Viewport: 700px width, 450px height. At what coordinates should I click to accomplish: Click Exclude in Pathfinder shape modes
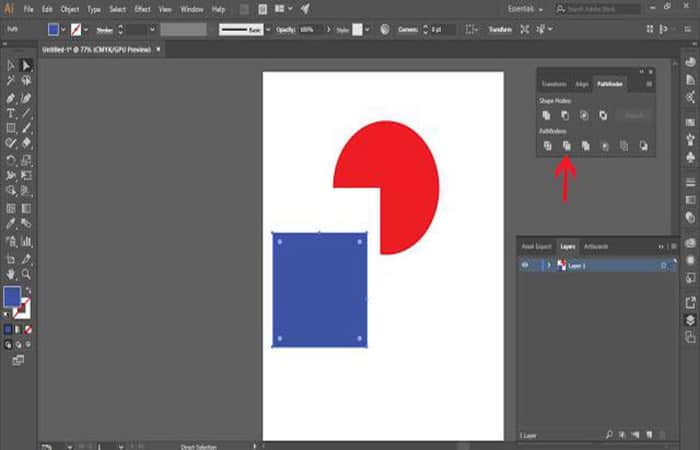coord(603,116)
